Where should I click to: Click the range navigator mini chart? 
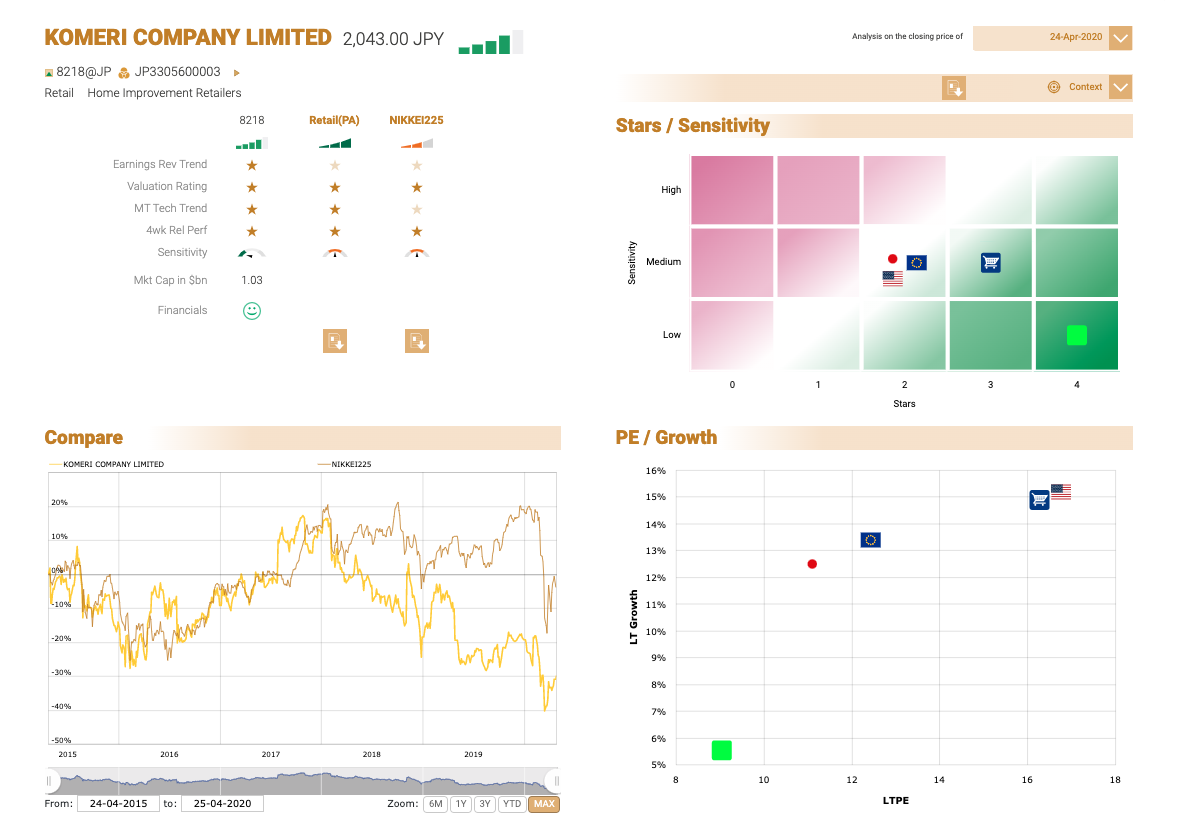[303, 781]
